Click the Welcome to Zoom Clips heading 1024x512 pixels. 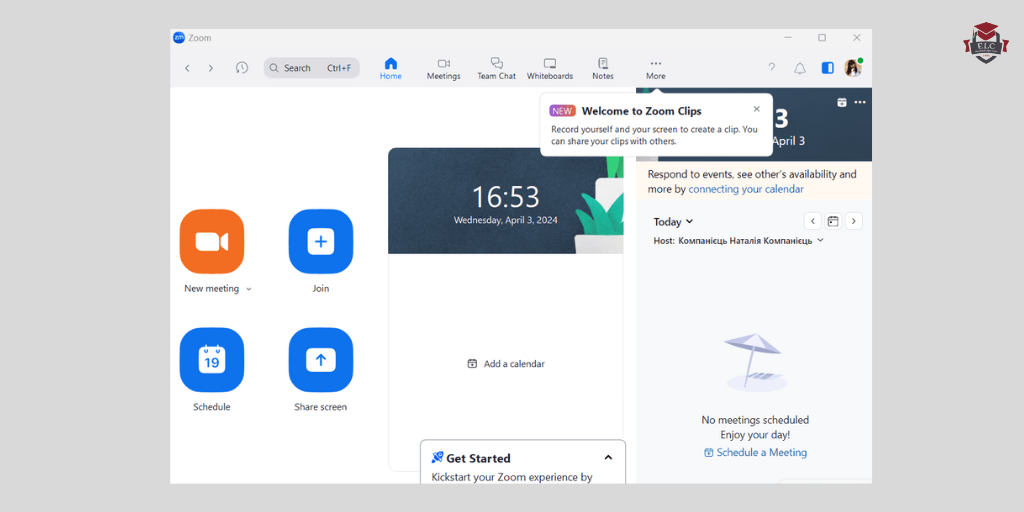coord(641,111)
